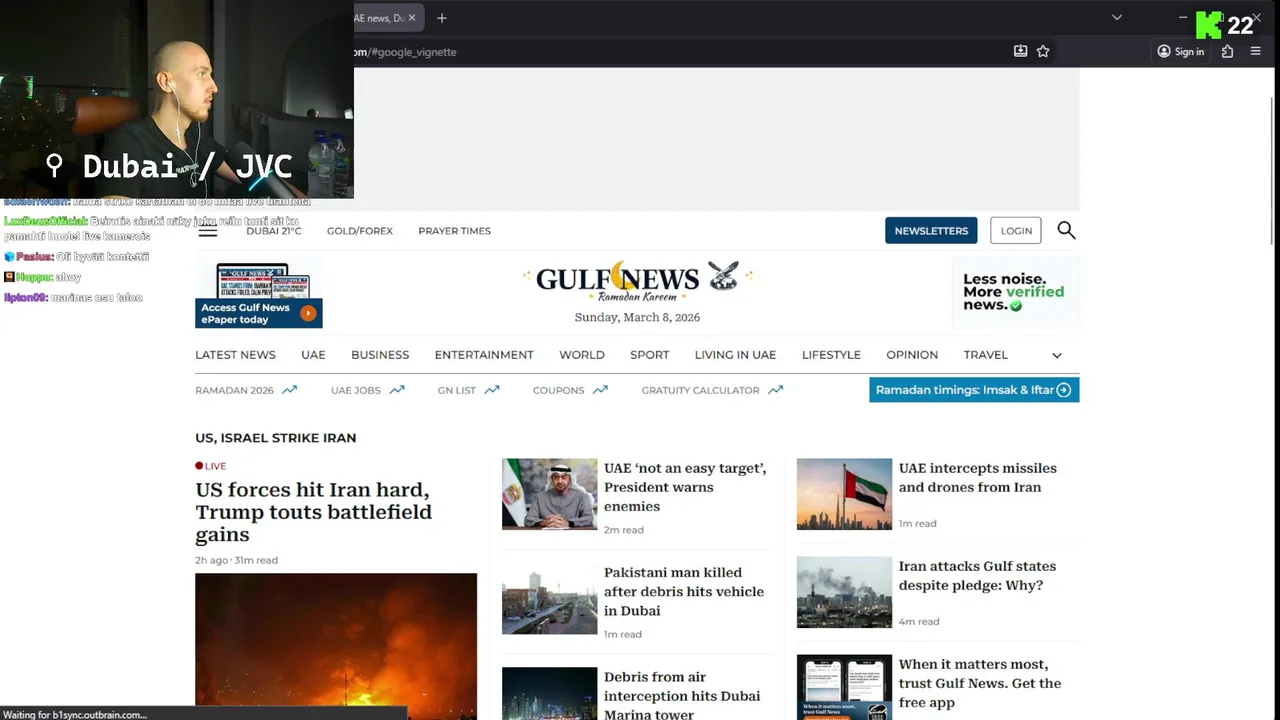The width and height of the screenshot is (1280, 720).
Task: Click the Pakistani man article thumbnail
Action: coord(549,599)
